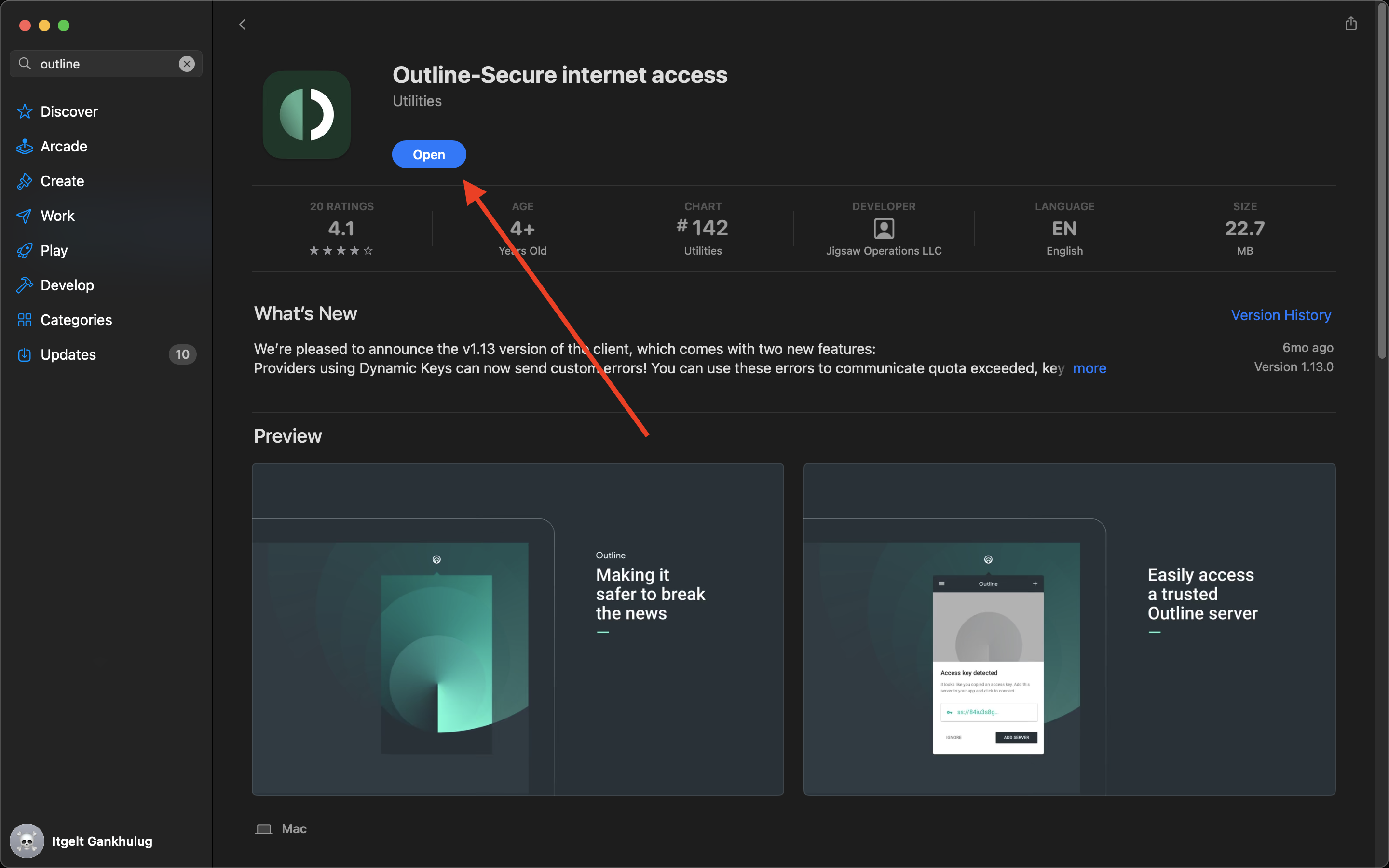Open the Play sidebar item
This screenshot has width=1389, height=868.
tap(54, 250)
